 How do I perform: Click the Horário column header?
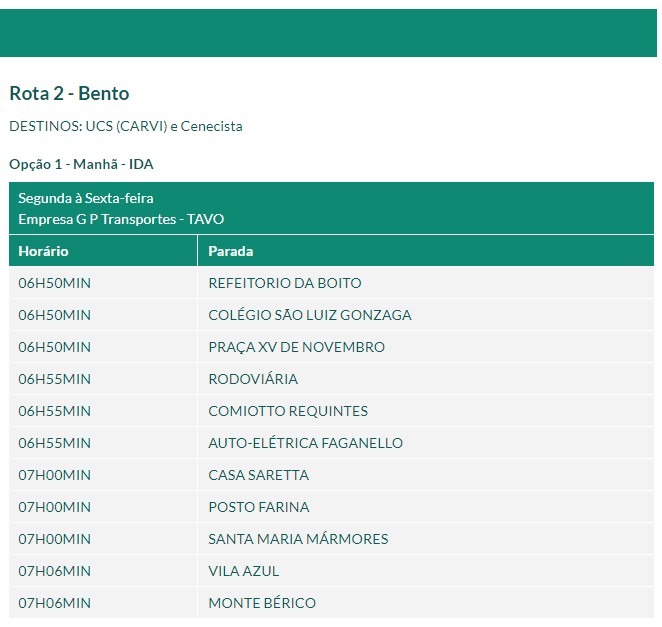click(44, 251)
